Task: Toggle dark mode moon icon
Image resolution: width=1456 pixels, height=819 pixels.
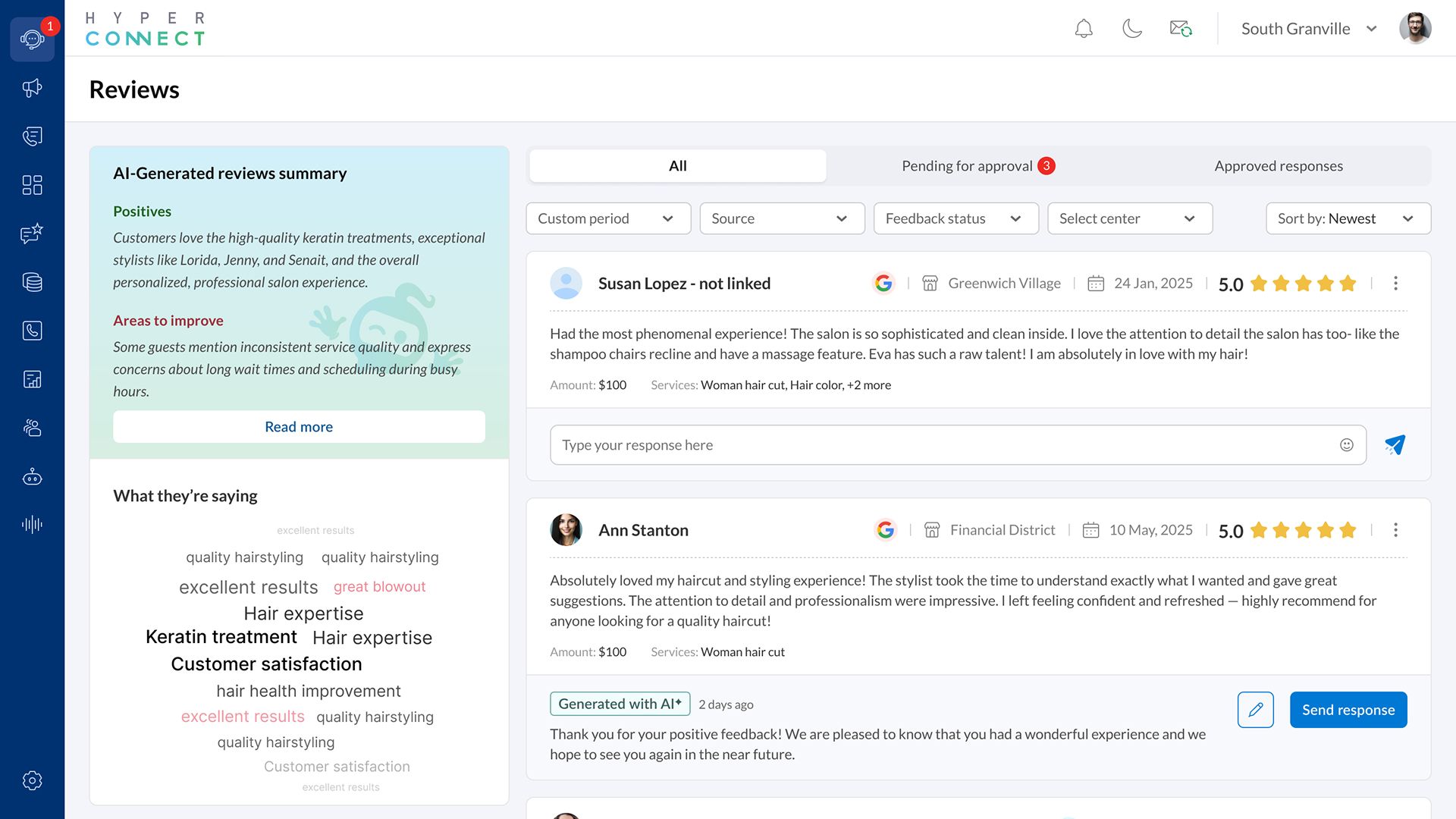Action: (x=1131, y=29)
